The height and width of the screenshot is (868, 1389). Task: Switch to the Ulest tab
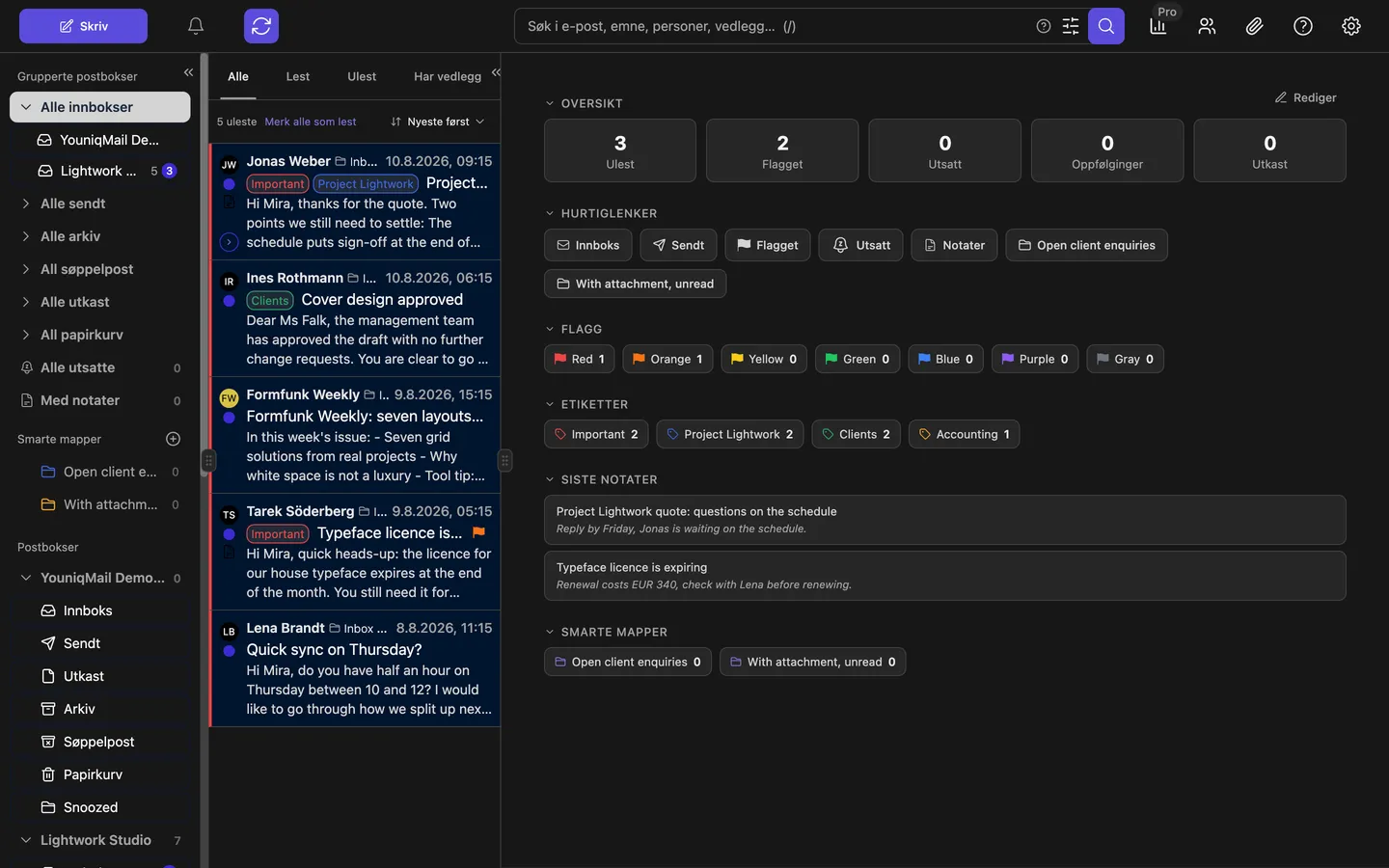362,76
